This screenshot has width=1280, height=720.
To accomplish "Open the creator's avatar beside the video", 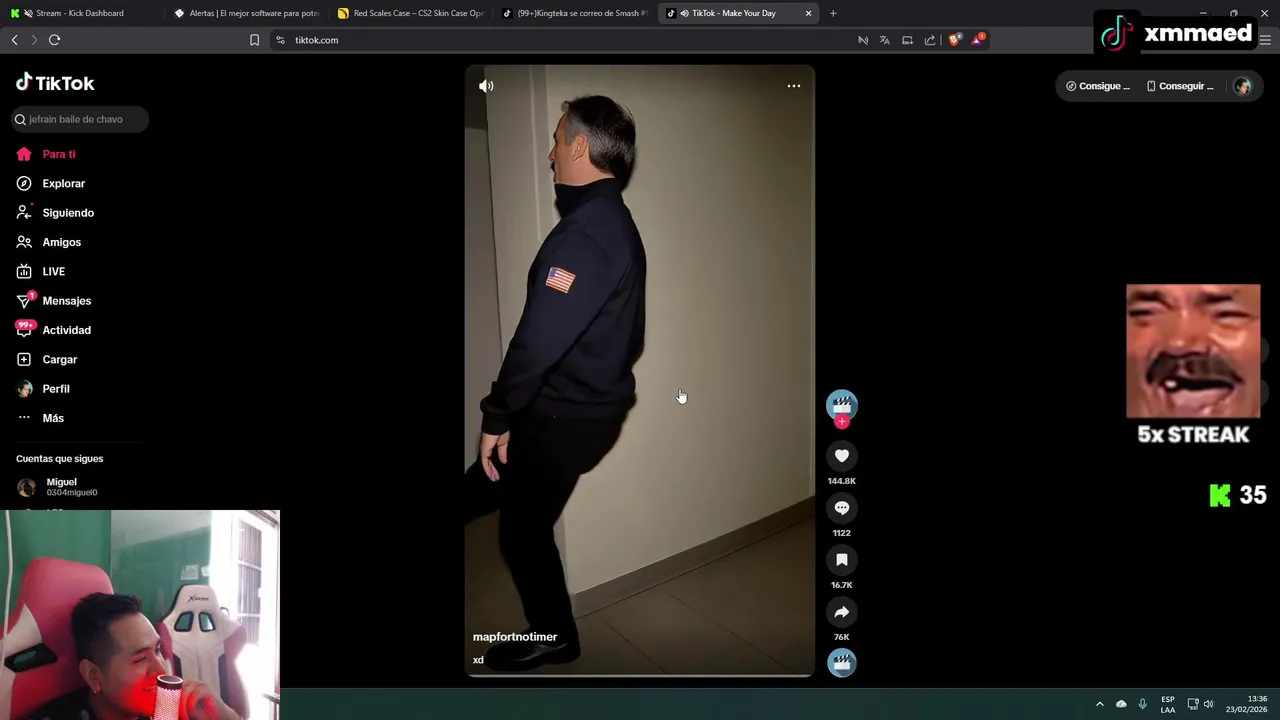I will pyautogui.click(x=842, y=404).
